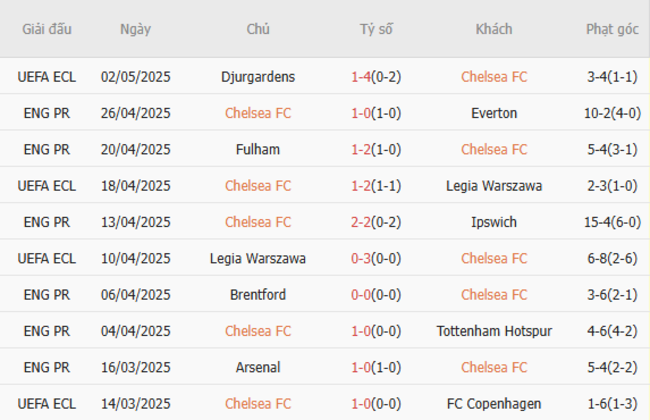The width and height of the screenshot is (650, 420).
Task: Open the 2-2(0-2) score against Ipswich
Action: click(376, 222)
